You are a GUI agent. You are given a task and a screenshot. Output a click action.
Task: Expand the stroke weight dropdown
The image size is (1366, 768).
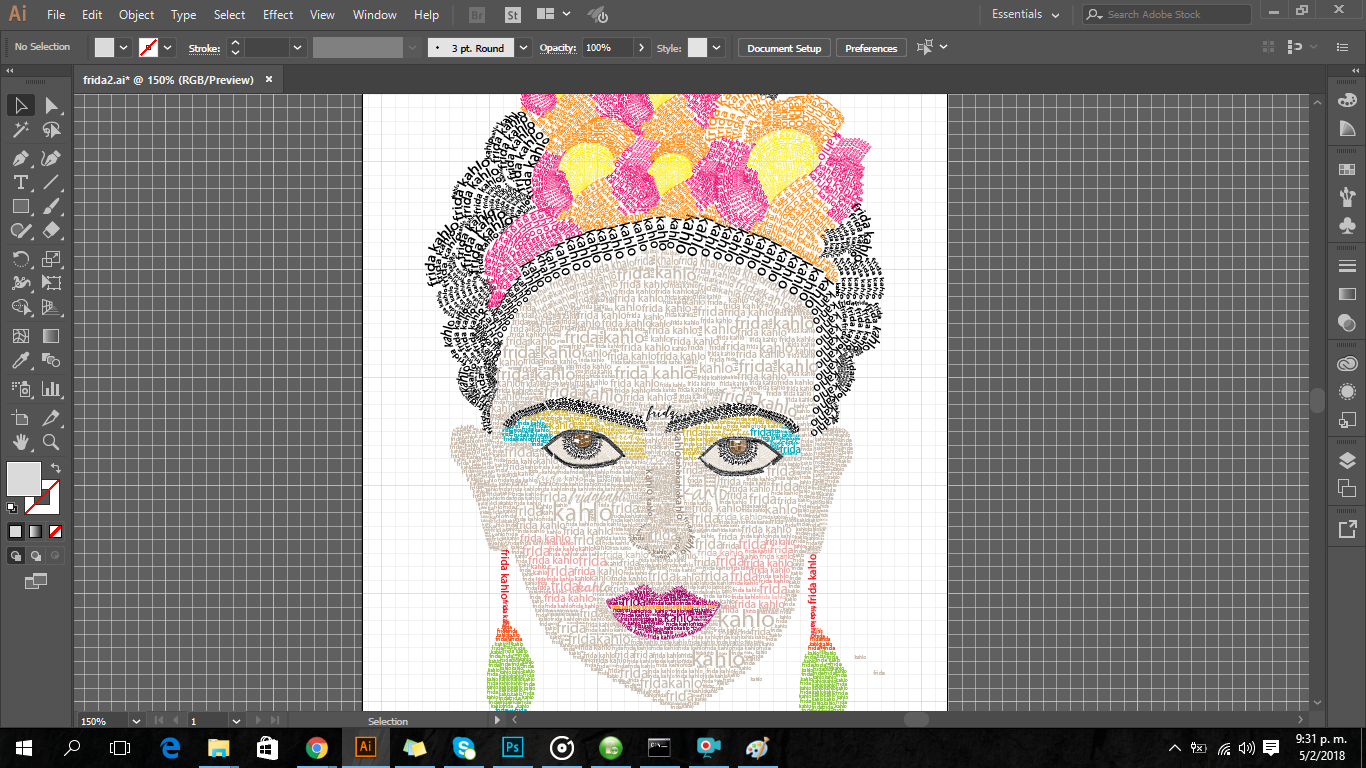click(297, 47)
